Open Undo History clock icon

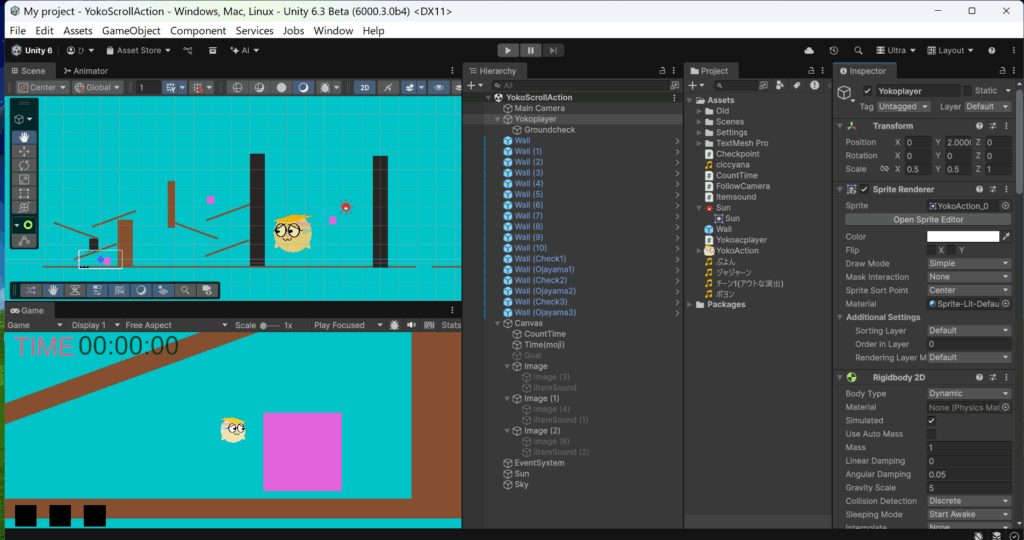[x=834, y=50]
